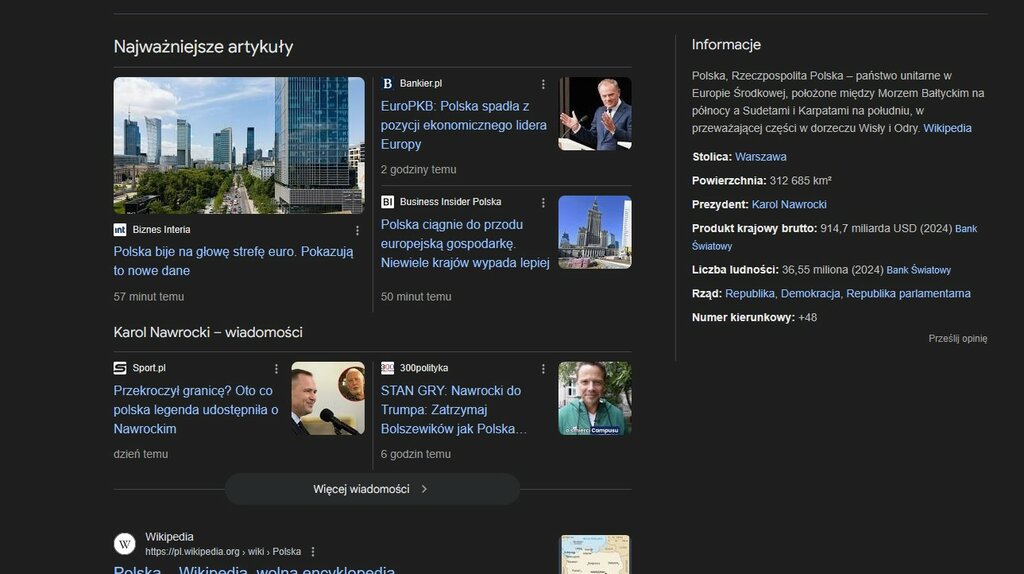Expand Więcej wiadomości news section
The image size is (1024, 574).
(x=371, y=489)
